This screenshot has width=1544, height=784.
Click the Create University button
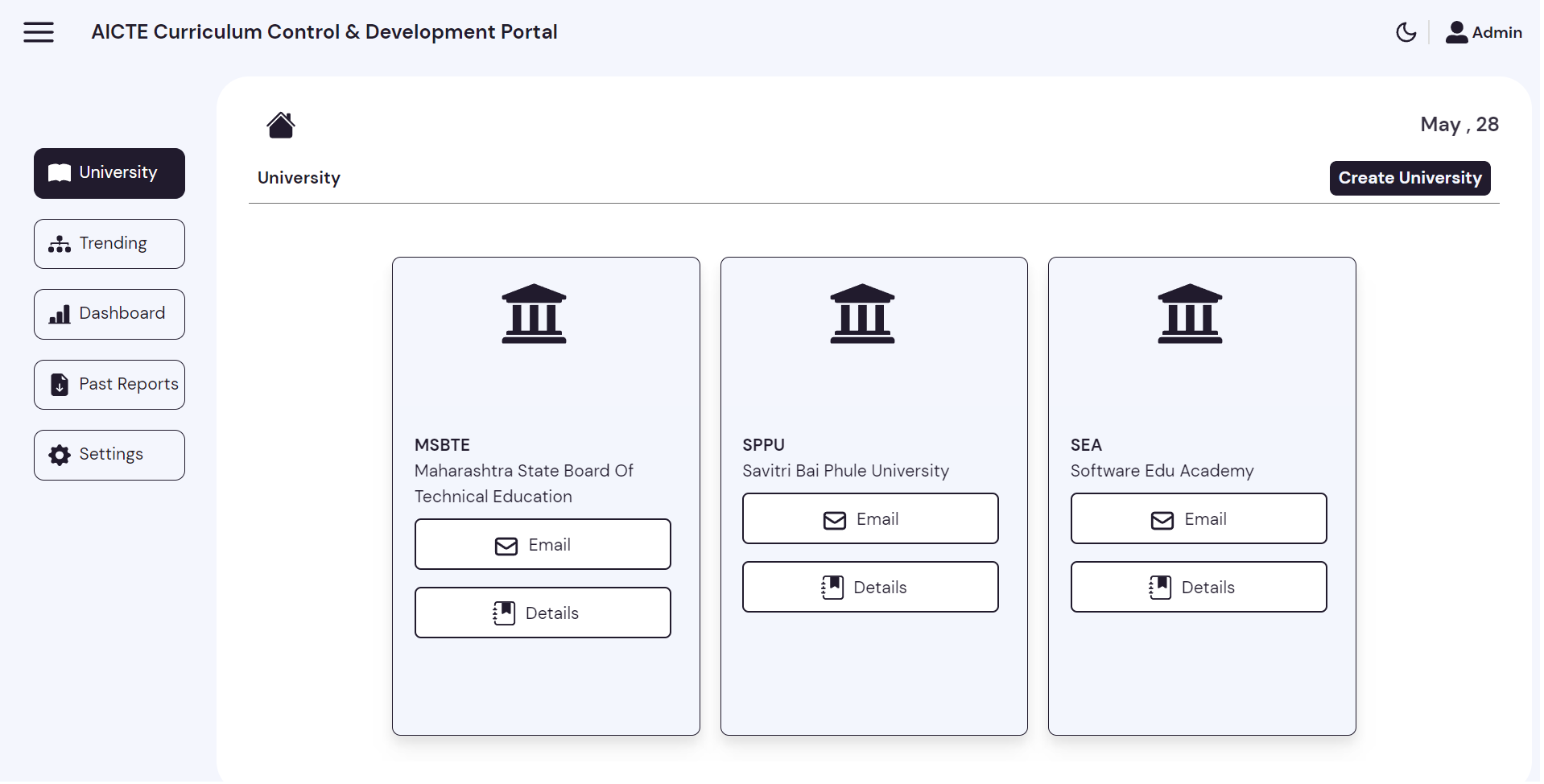[x=1410, y=178]
